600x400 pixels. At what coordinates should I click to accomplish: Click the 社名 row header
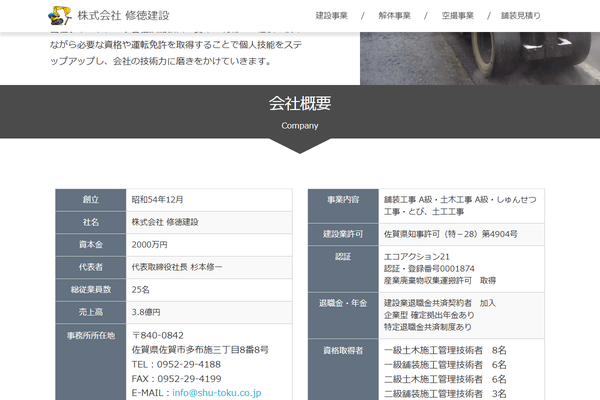(x=91, y=222)
